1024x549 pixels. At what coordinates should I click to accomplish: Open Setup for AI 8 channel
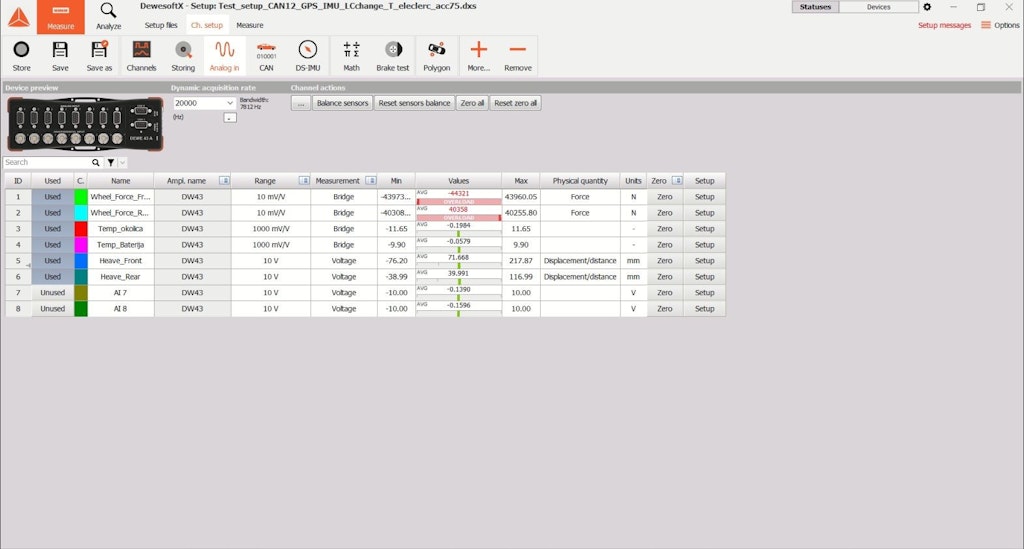click(x=704, y=309)
